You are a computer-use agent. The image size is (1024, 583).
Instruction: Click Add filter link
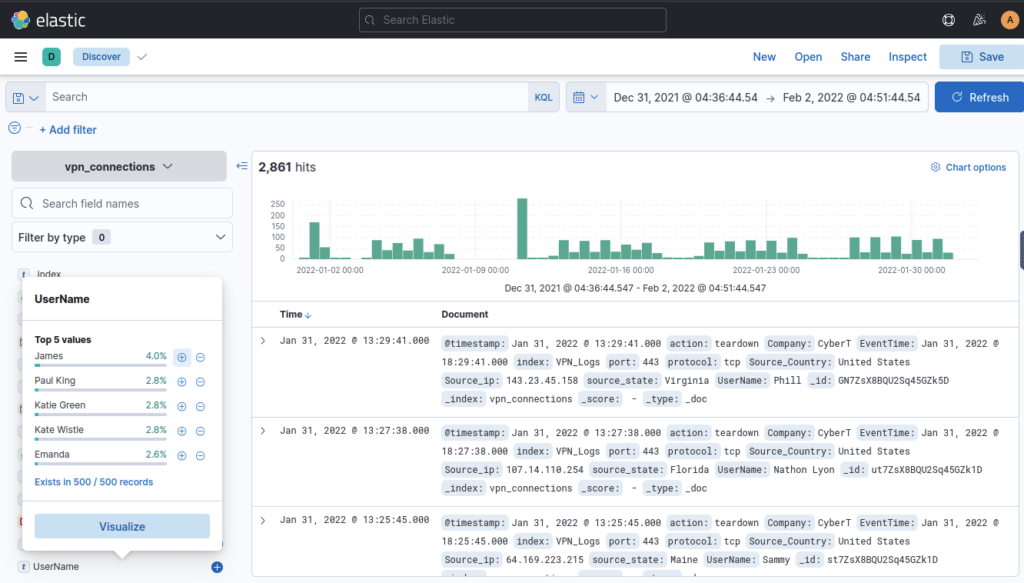click(x=68, y=130)
